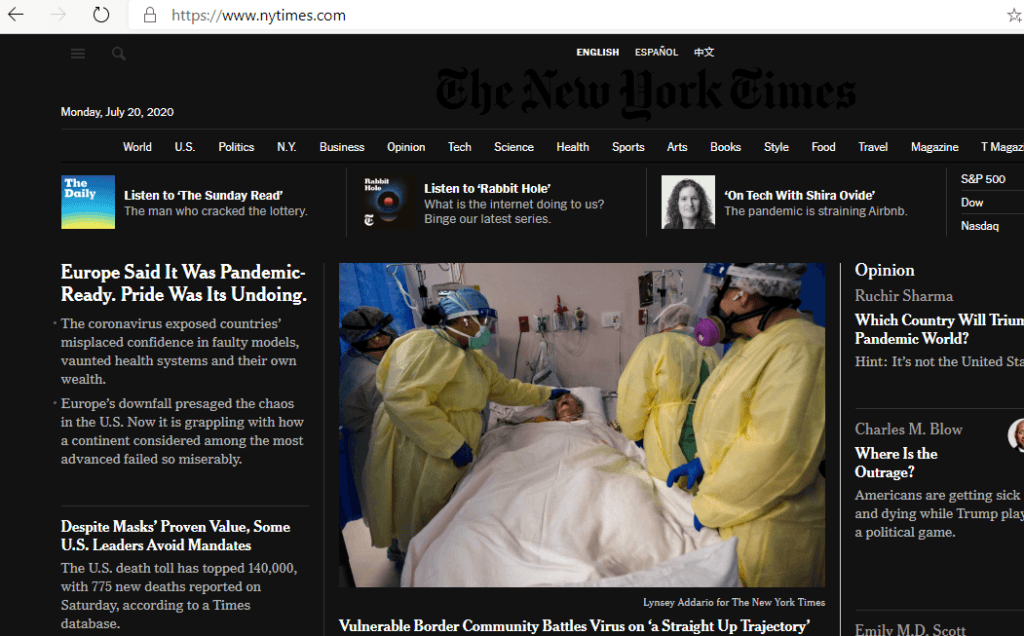The width and height of the screenshot is (1024, 636).
Task: Switch edition to English
Action: (598, 52)
